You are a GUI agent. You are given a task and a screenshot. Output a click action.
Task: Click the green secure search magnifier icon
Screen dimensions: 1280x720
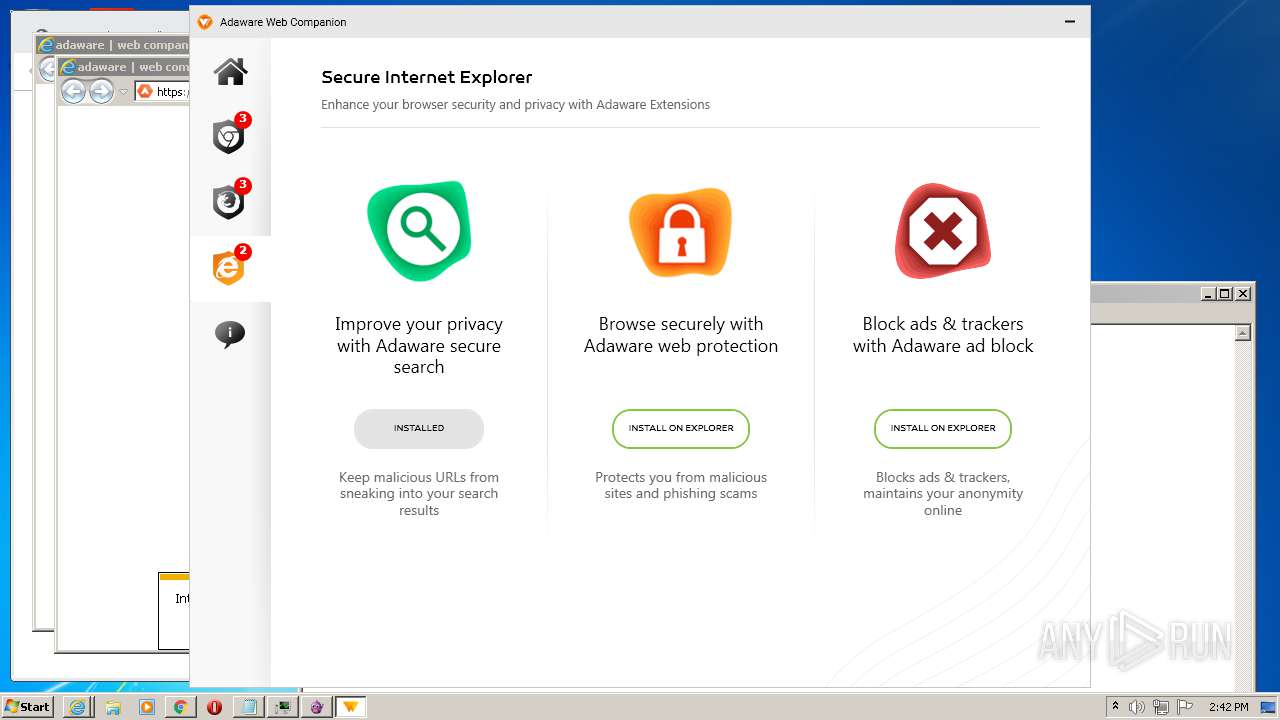click(419, 231)
